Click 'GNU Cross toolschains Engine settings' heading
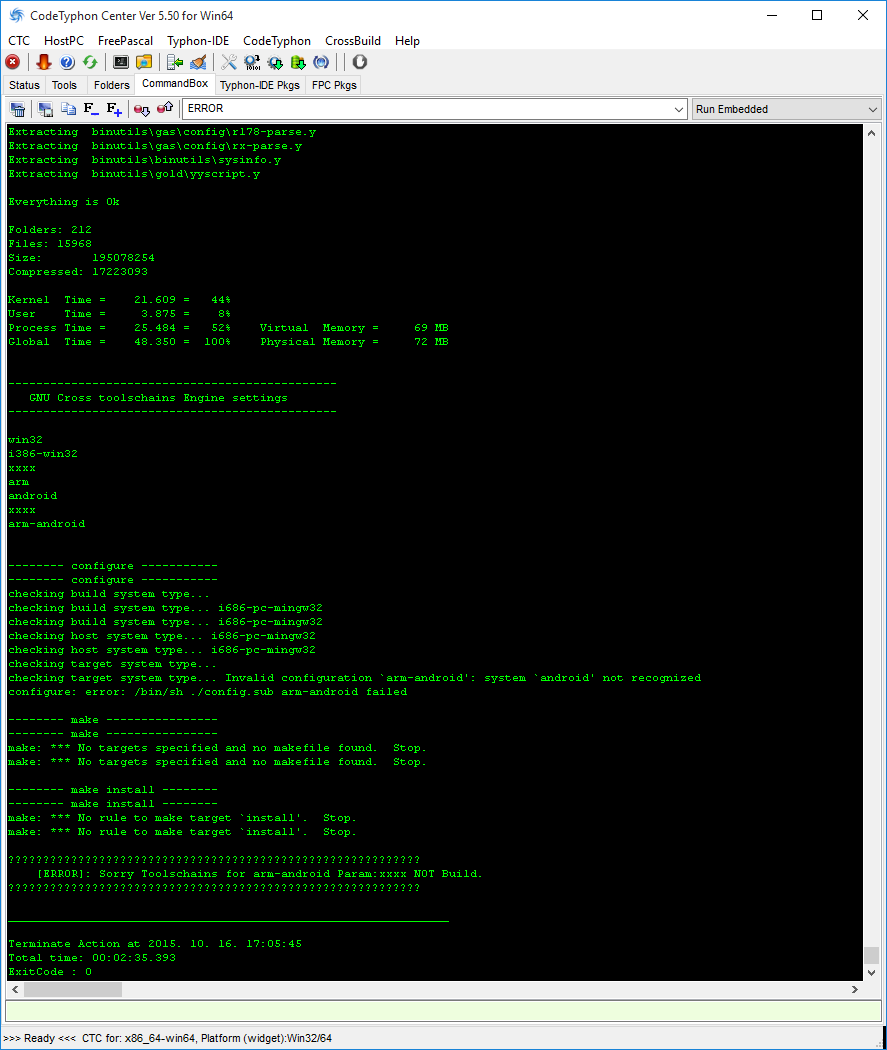Screen dimensions: 887x1050 coord(159,398)
